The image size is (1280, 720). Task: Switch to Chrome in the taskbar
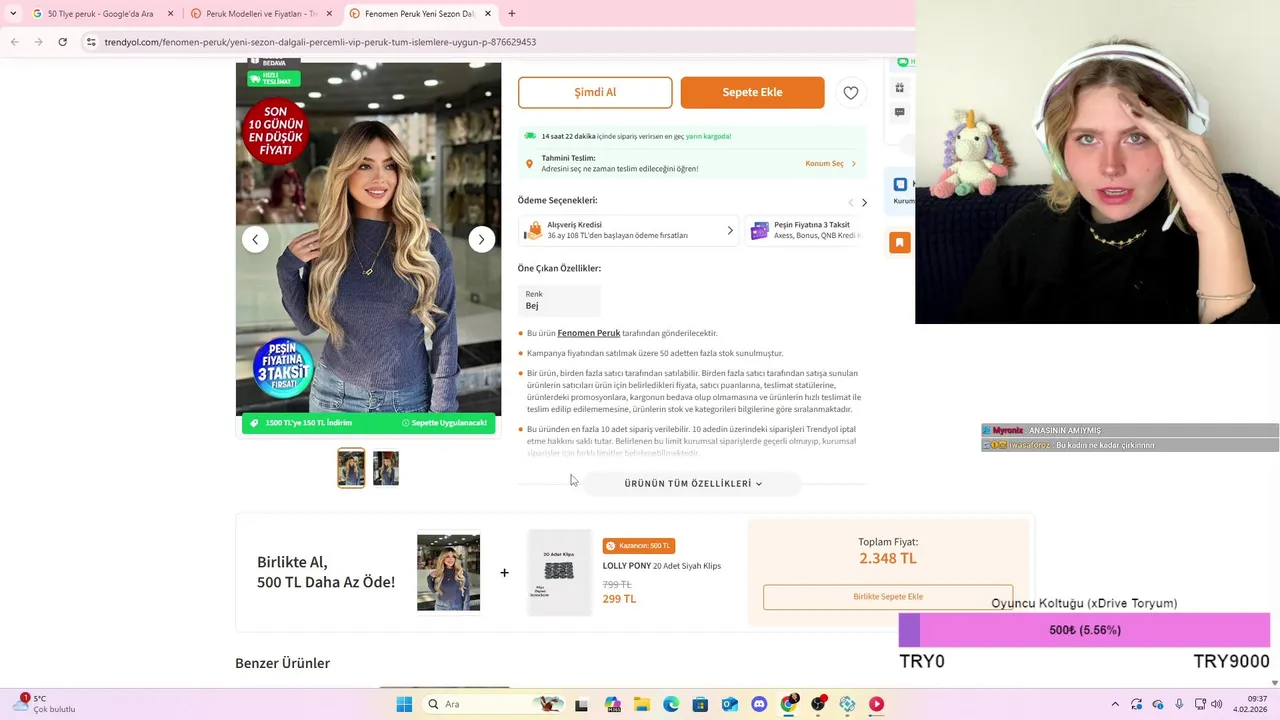coord(789,704)
